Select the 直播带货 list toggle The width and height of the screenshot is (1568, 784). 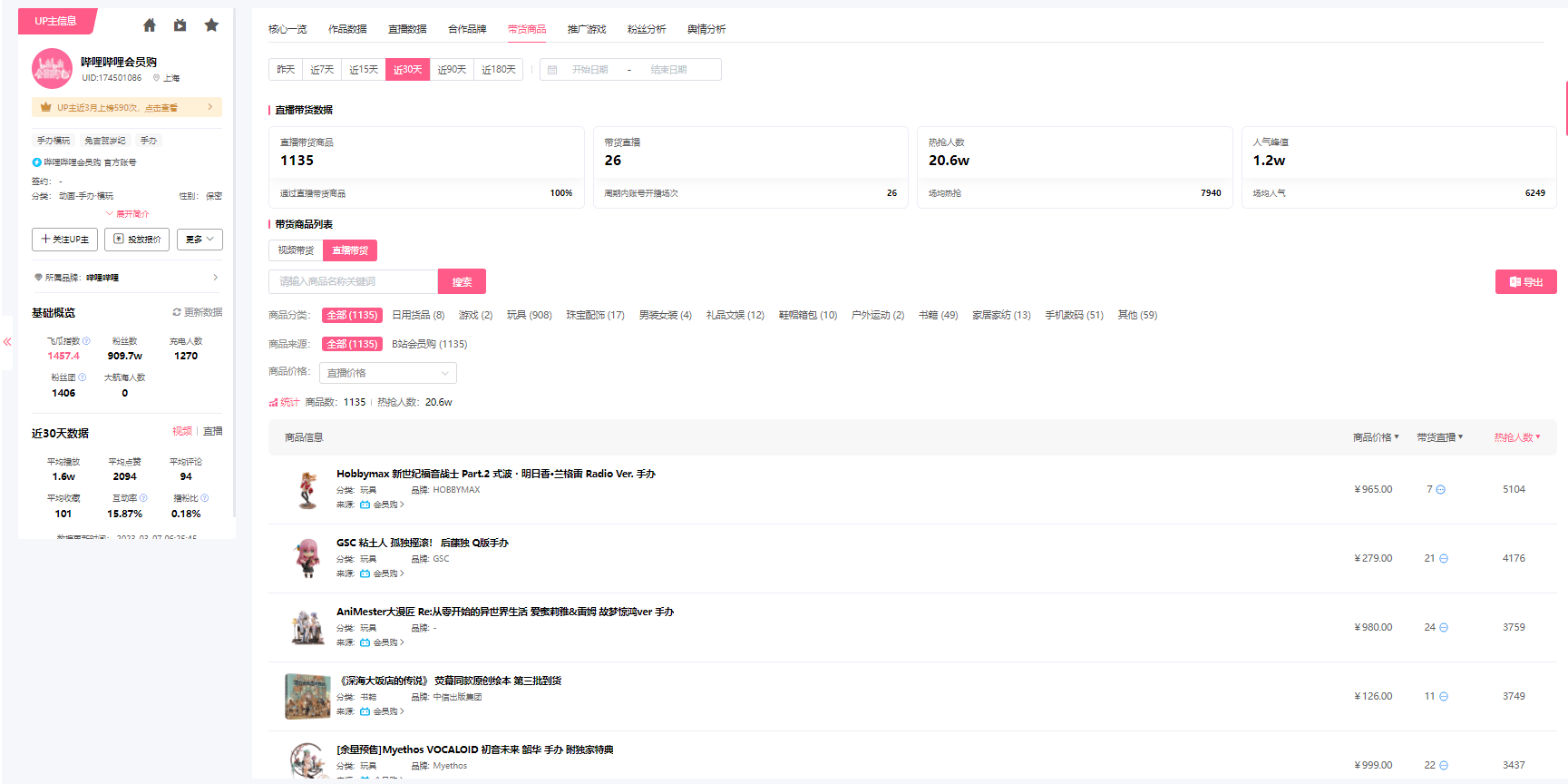(350, 250)
